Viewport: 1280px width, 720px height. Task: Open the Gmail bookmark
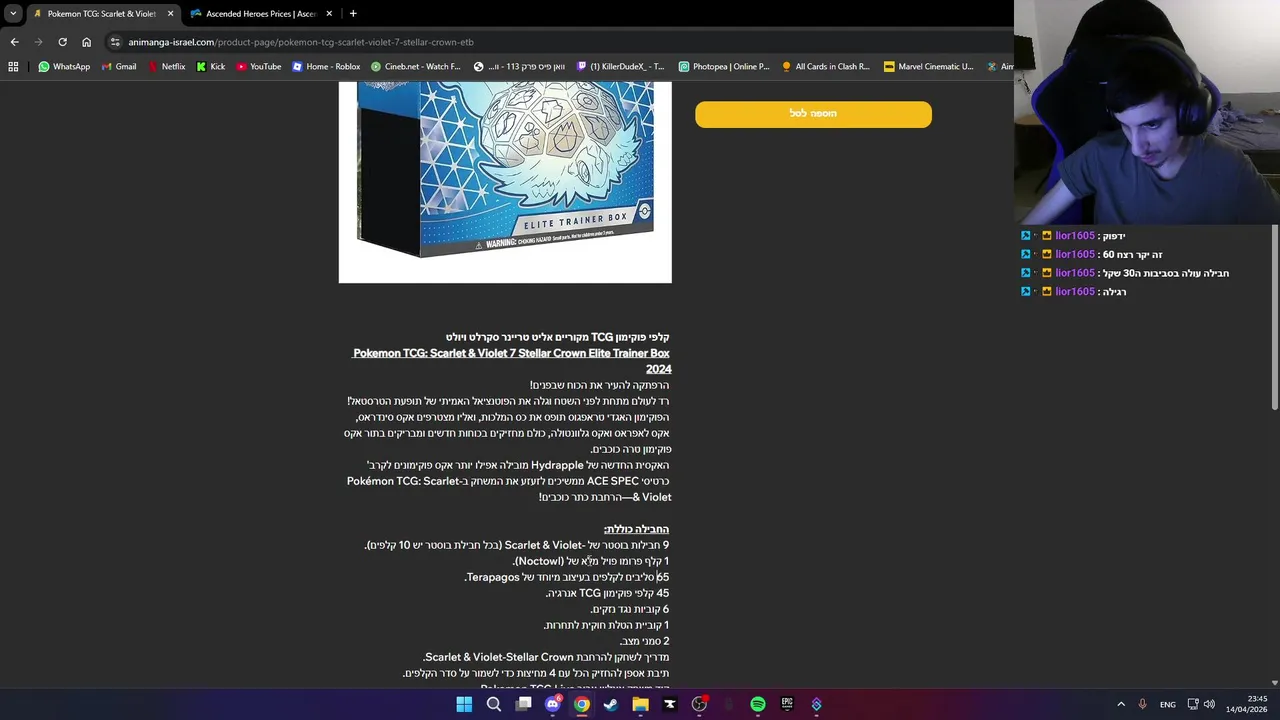point(118,67)
